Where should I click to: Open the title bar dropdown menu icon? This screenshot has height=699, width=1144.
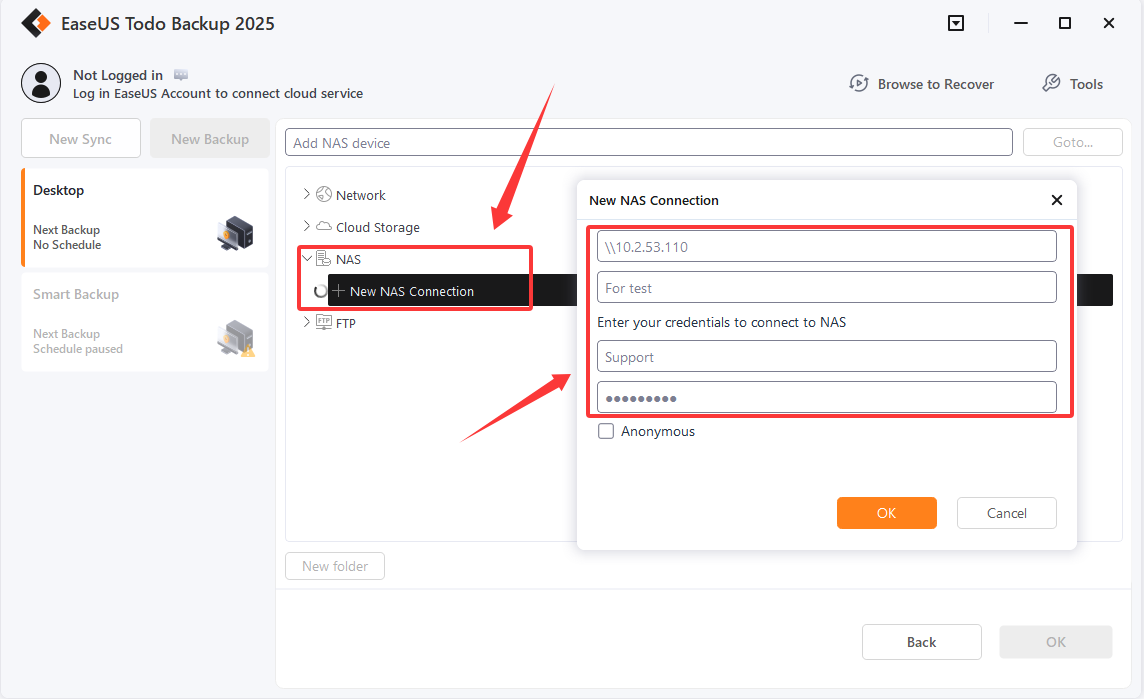coord(956,23)
